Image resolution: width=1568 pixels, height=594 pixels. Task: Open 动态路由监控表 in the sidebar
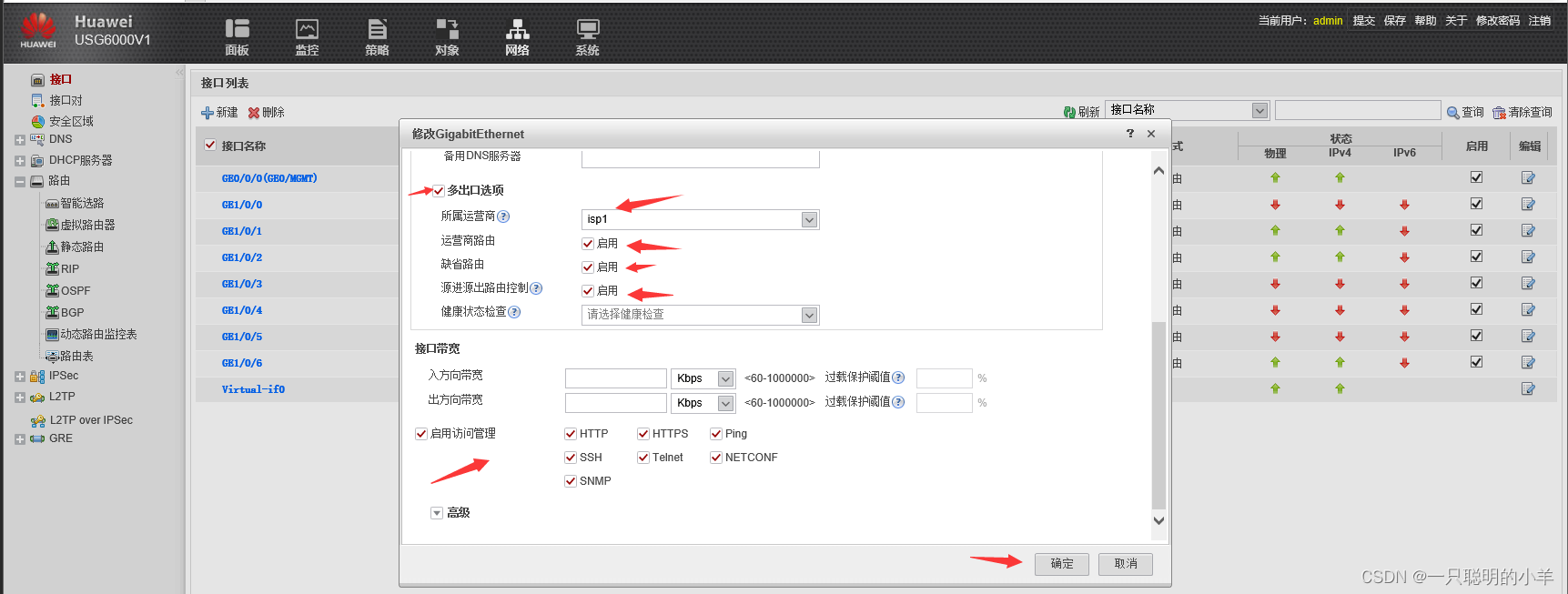[98, 334]
